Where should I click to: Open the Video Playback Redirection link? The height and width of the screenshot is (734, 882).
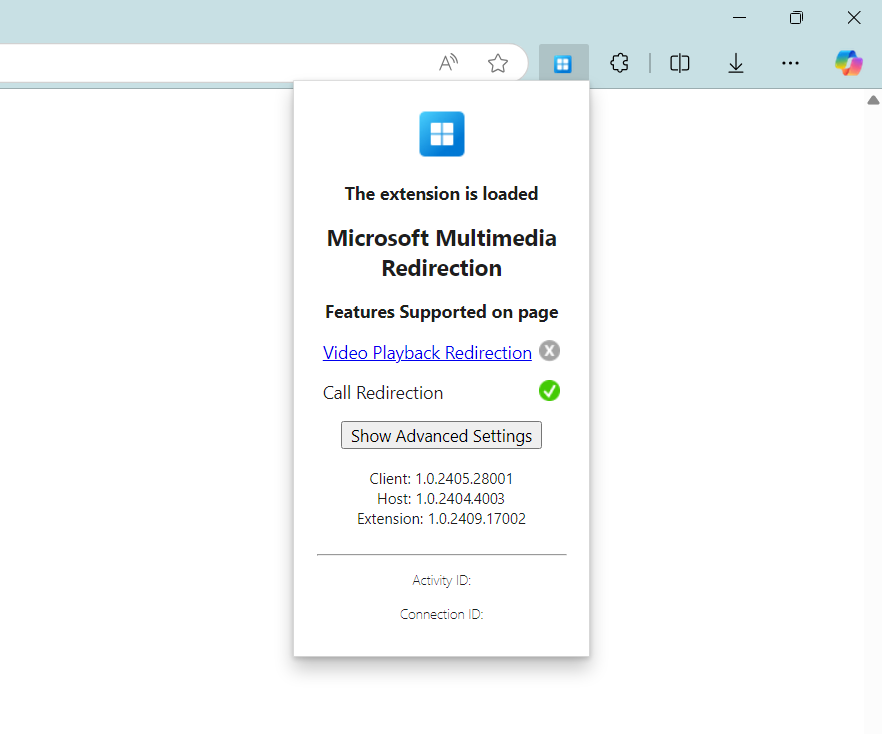click(x=427, y=352)
